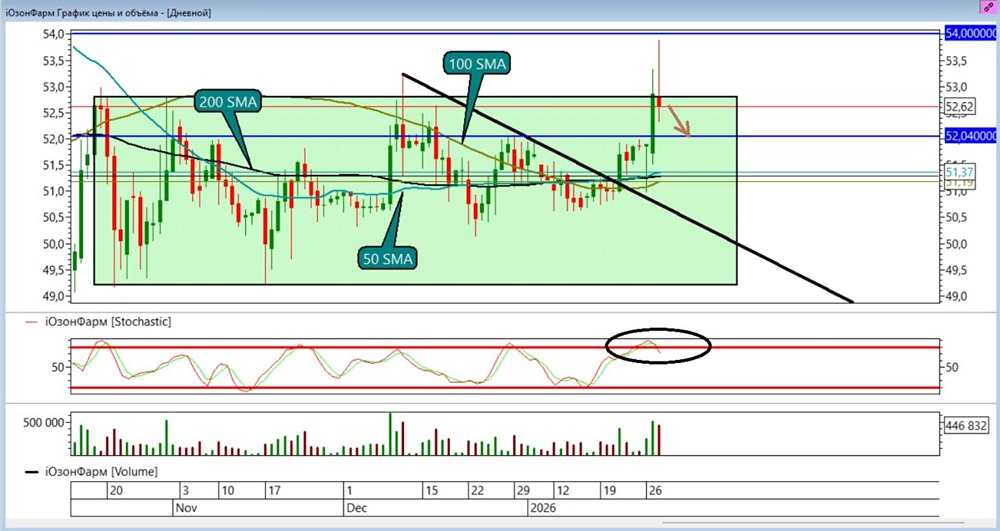
Task: Click date tick '19' on time axis
Action: tap(609, 491)
